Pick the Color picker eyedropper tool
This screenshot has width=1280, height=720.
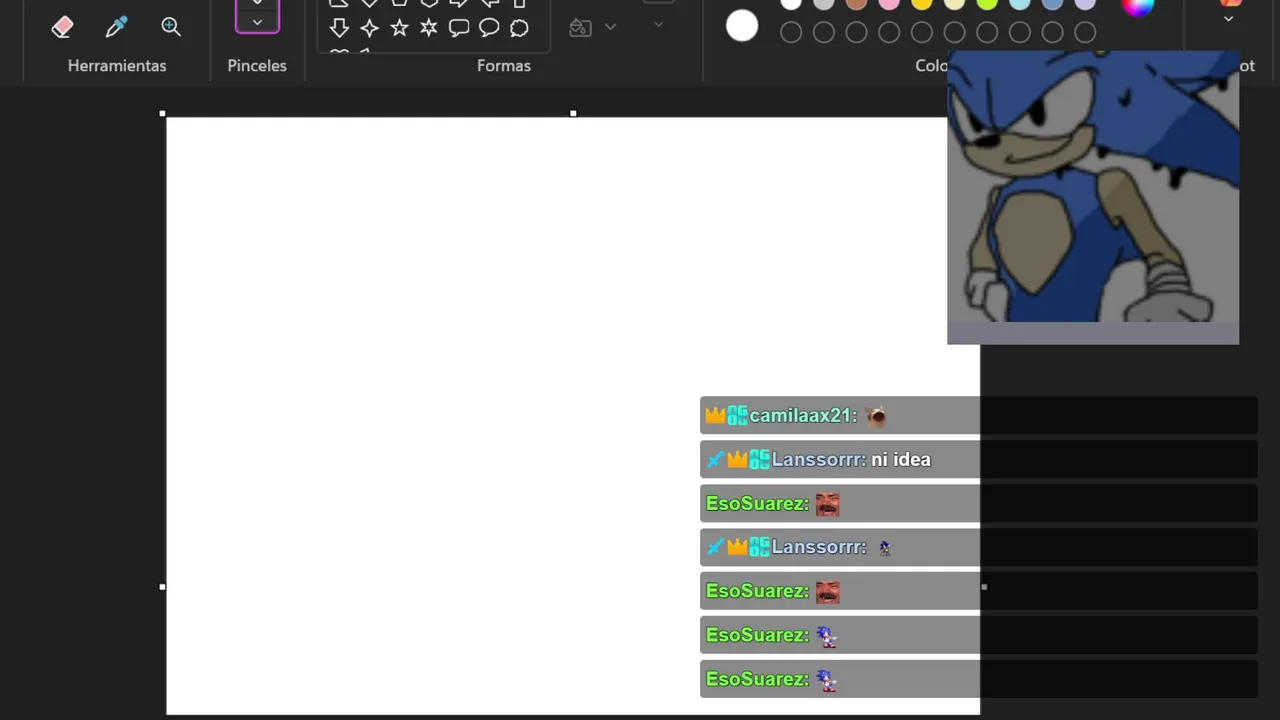click(117, 27)
